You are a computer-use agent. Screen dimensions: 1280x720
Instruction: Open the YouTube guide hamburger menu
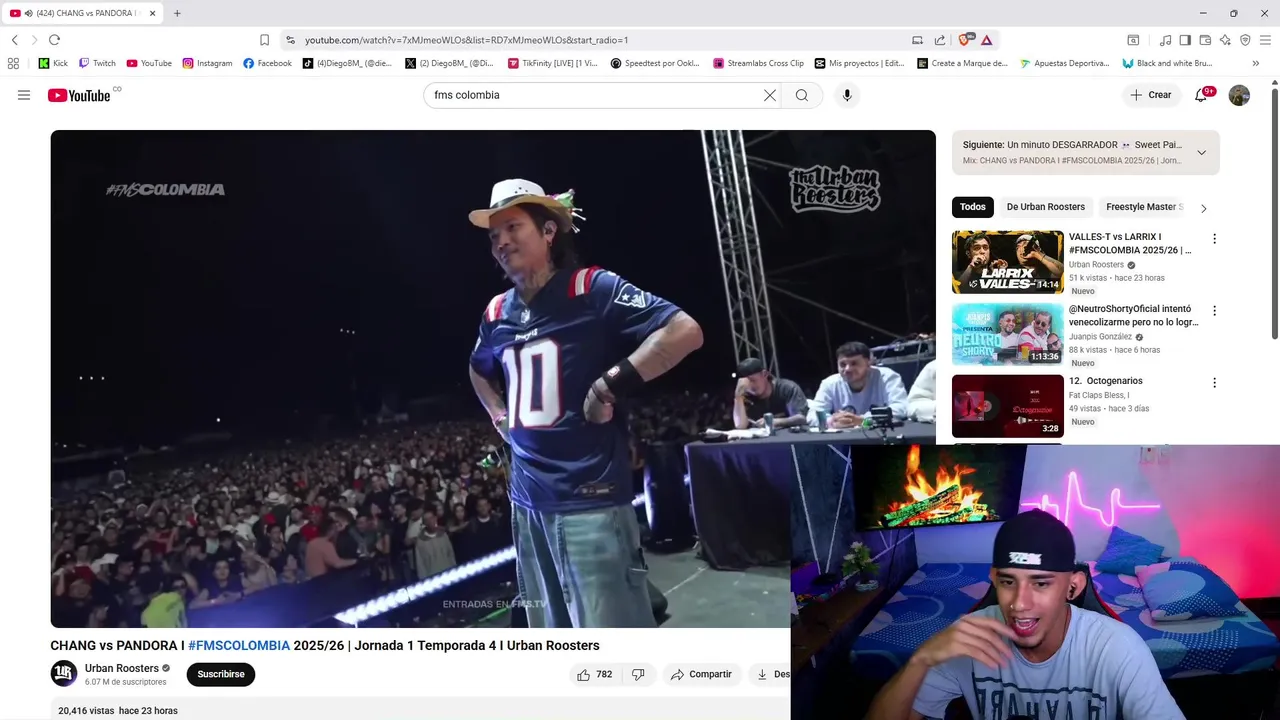coord(24,95)
